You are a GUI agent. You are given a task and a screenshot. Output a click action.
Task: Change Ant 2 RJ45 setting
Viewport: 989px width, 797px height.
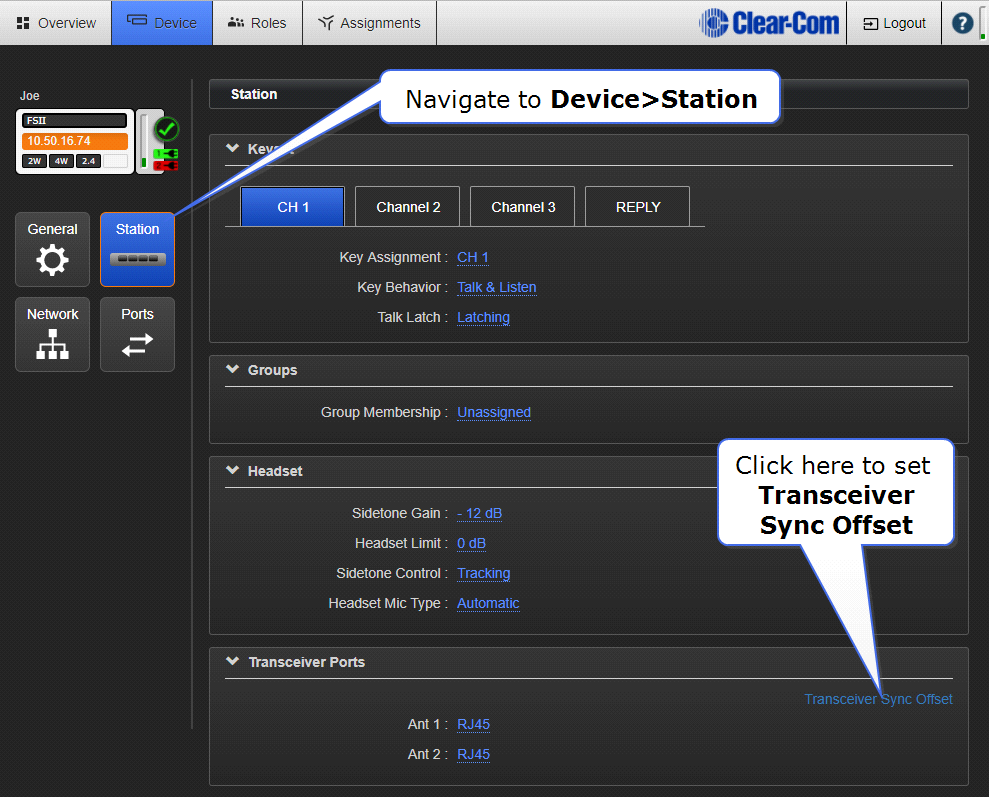(x=473, y=754)
